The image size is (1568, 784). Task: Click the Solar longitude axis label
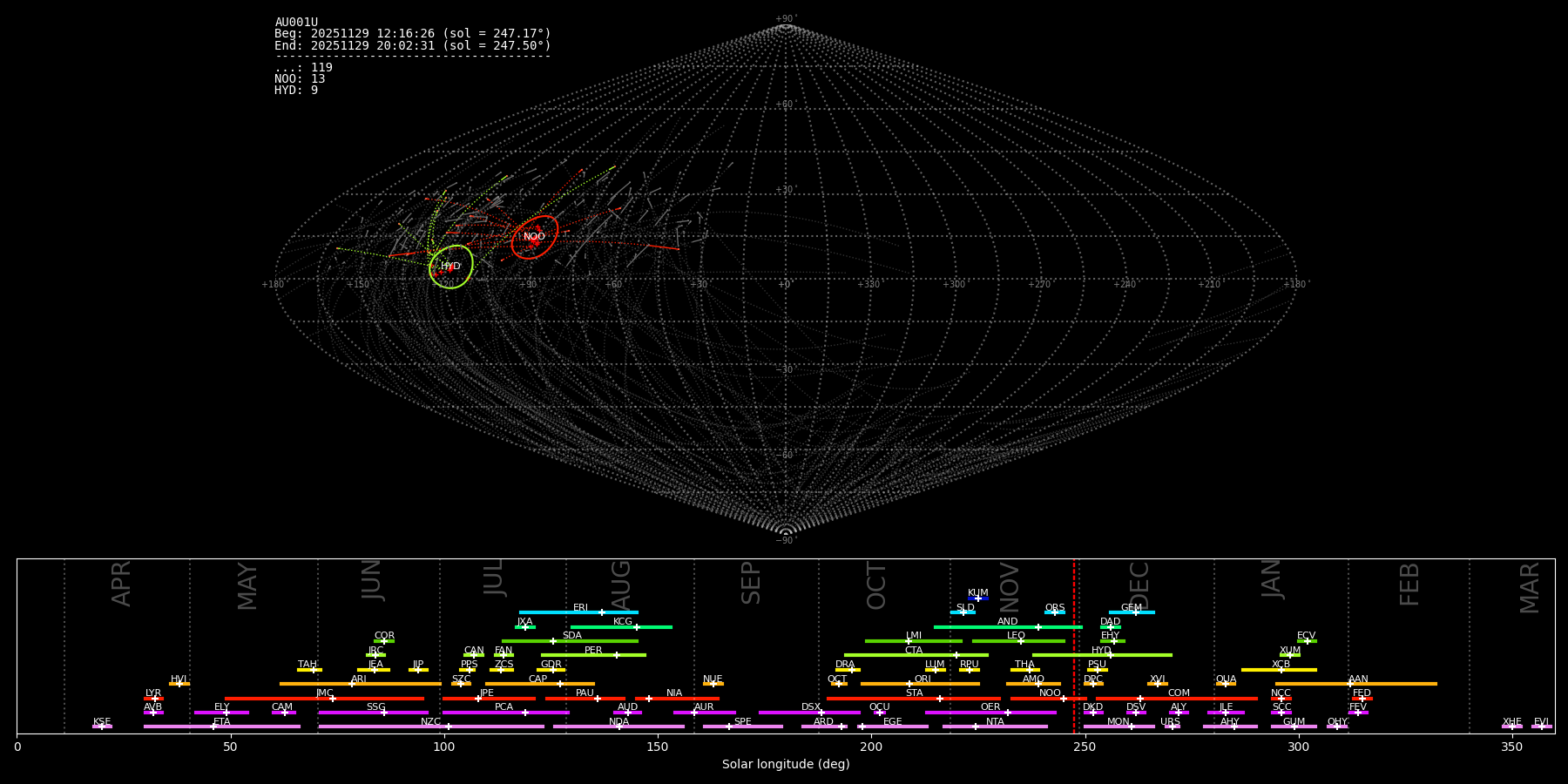tap(786, 765)
